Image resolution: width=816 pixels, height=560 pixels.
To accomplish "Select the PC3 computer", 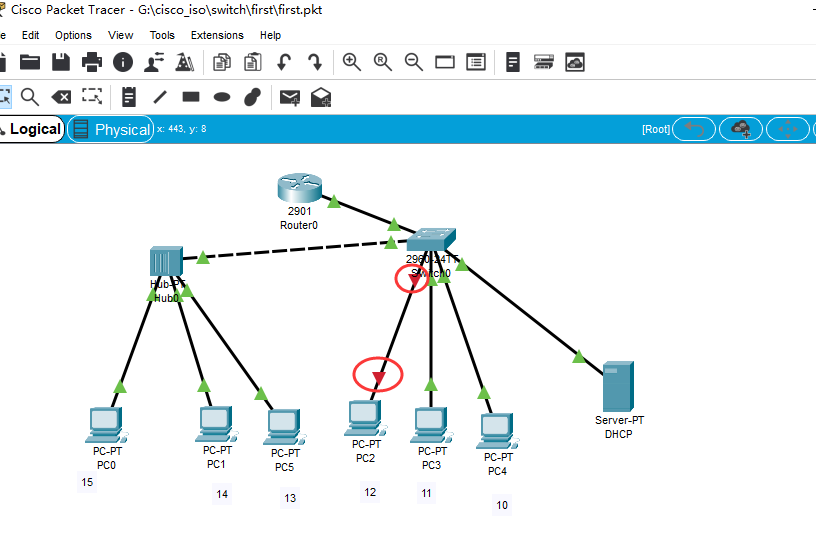I will [x=431, y=425].
